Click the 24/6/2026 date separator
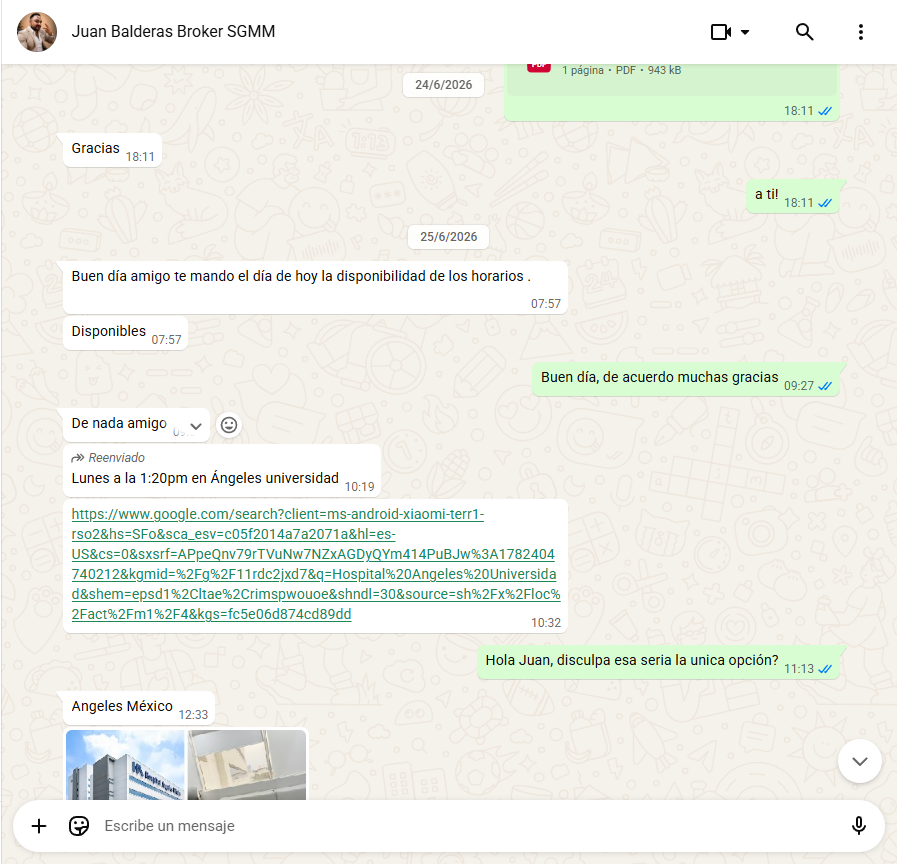The height and width of the screenshot is (864, 897). (x=443, y=85)
